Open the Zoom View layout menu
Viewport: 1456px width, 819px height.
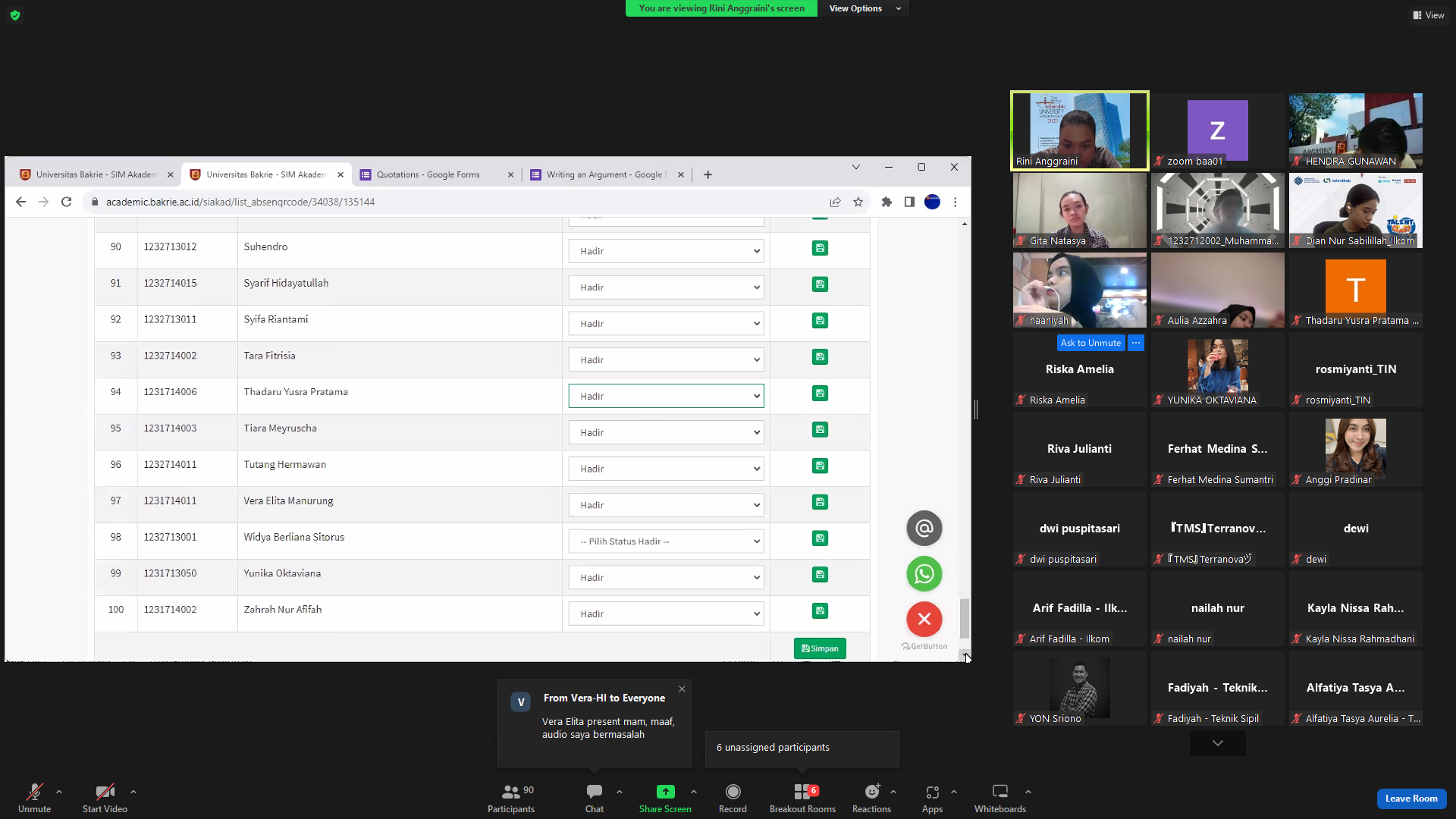click(x=1429, y=15)
